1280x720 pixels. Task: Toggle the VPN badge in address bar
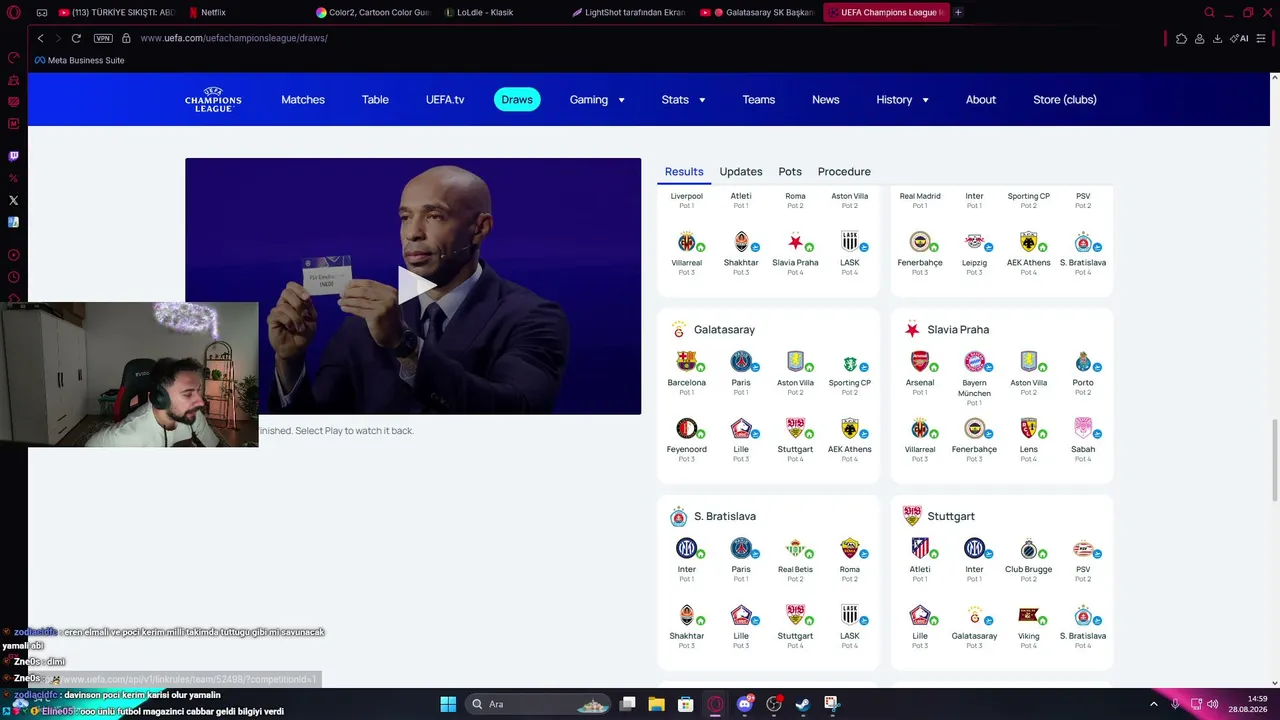pos(103,38)
